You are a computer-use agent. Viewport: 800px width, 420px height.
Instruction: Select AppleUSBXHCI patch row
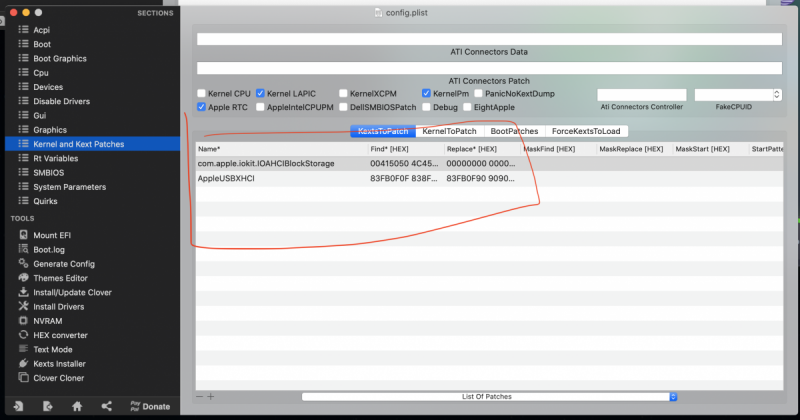[x=489, y=179]
